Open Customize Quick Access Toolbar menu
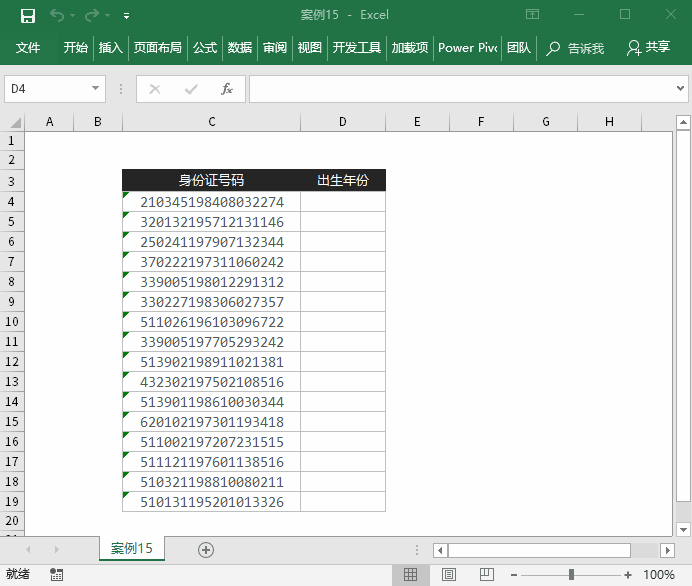 [127, 16]
